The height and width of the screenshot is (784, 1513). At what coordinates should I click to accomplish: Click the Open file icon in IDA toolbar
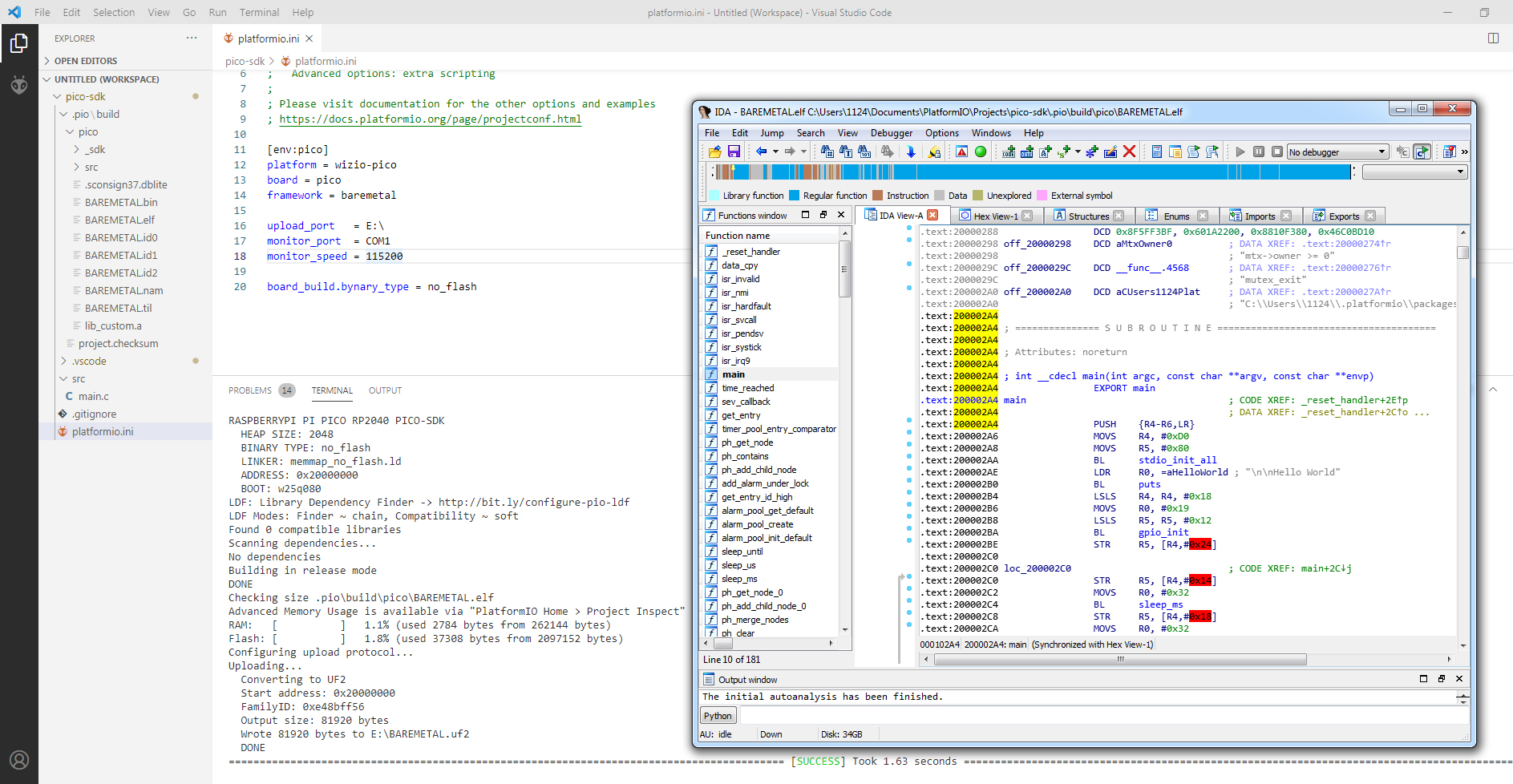coord(715,152)
